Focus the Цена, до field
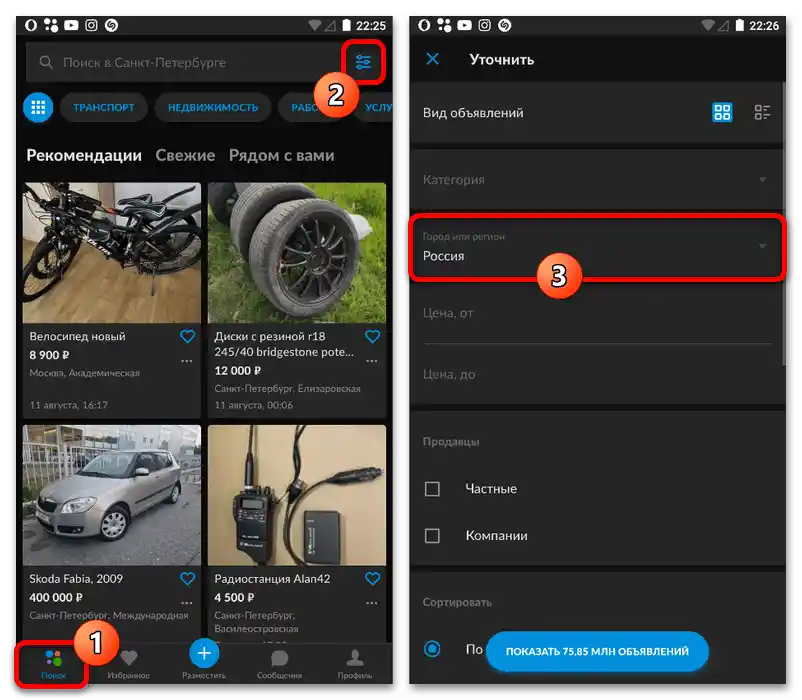 coord(597,375)
